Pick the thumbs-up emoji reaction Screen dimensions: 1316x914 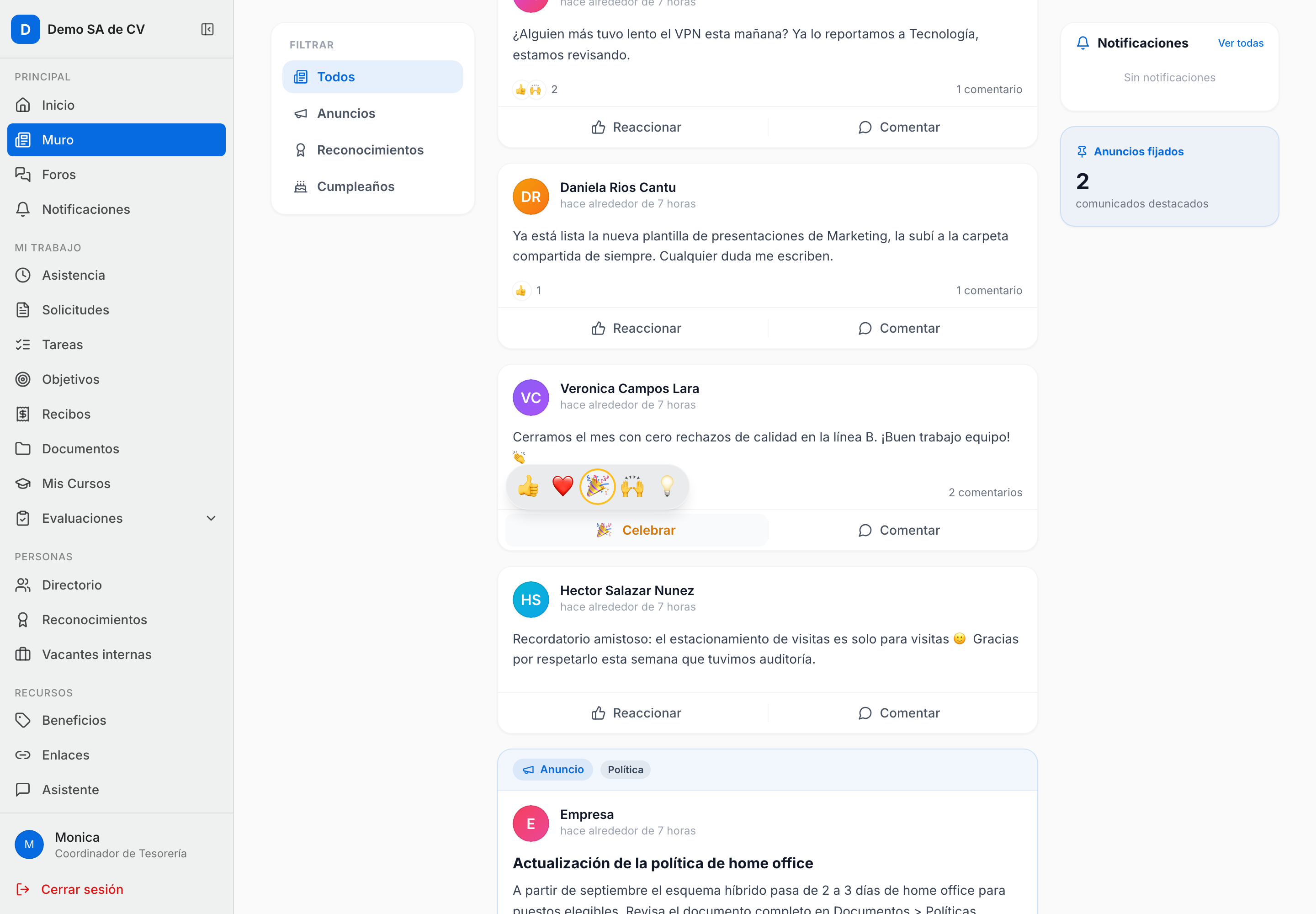tap(528, 486)
